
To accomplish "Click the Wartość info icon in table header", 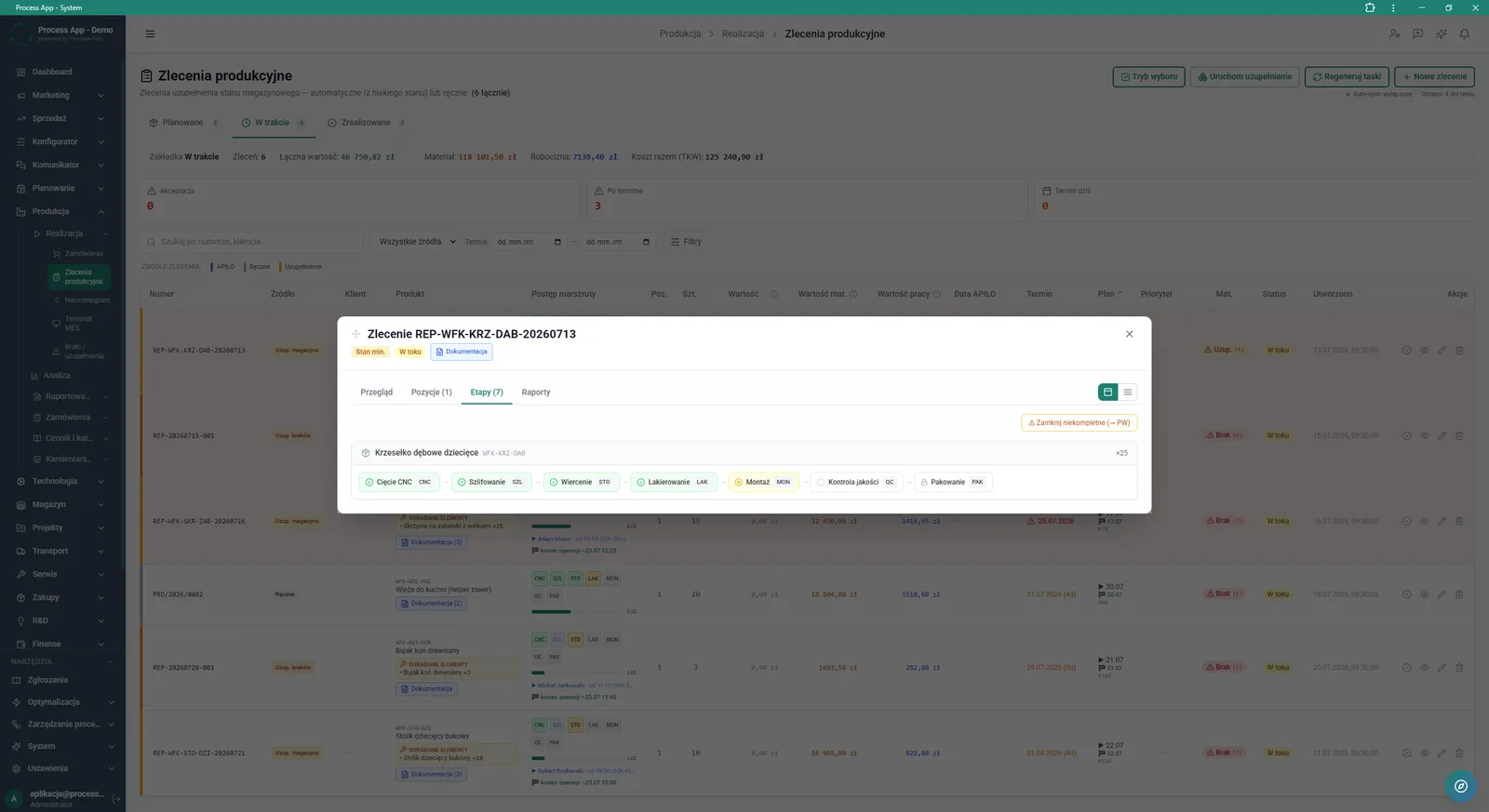I will [x=773, y=294].
